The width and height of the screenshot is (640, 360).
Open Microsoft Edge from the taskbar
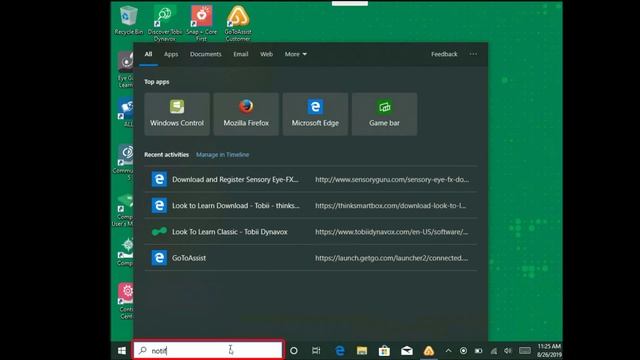click(339, 351)
